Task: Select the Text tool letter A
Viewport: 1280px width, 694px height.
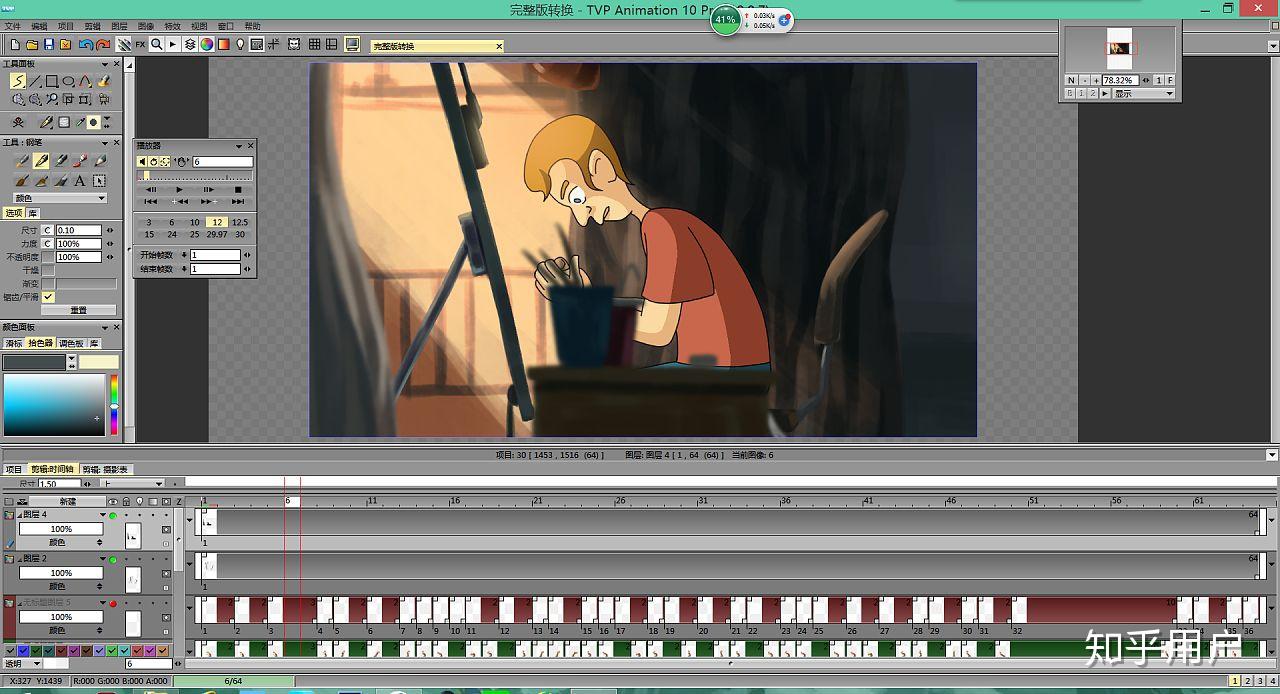Action: coord(80,181)
